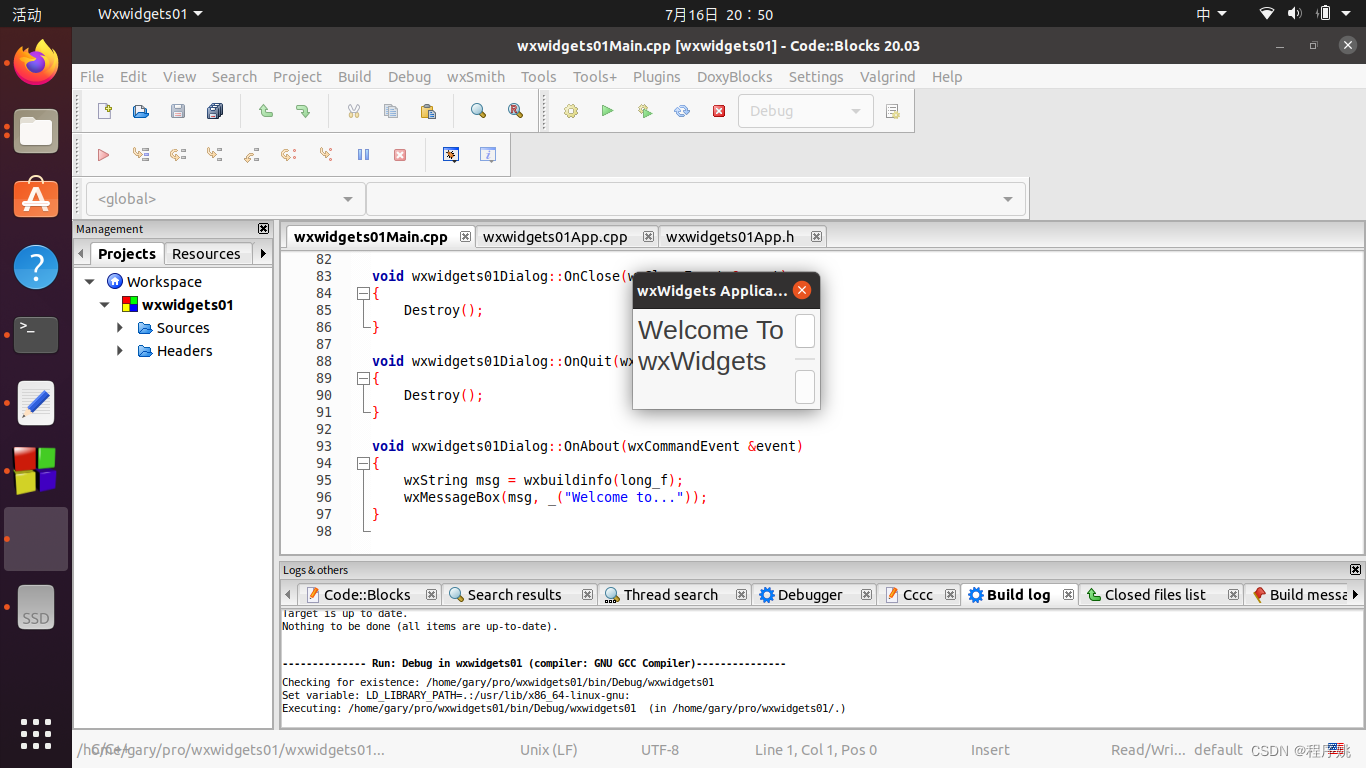Start the build with the Build gear icon
This screenshot has height=768, width=1366.
click(570, 110)
